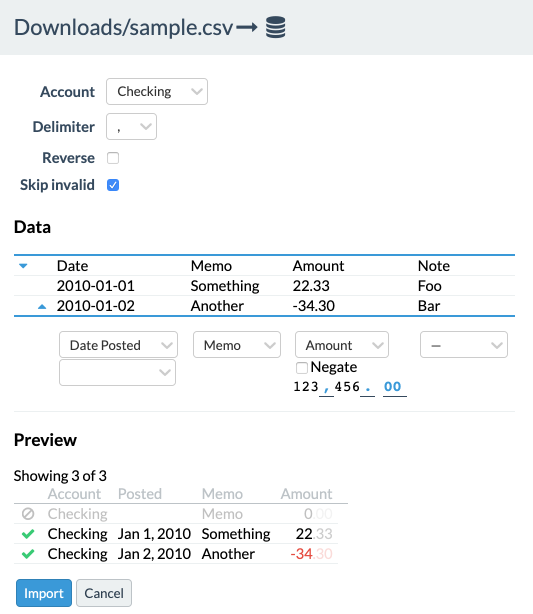Click the Account column header in Preview
Image resolution: width=533 pixels, height=614 pixels.
[x=74, y=494]
